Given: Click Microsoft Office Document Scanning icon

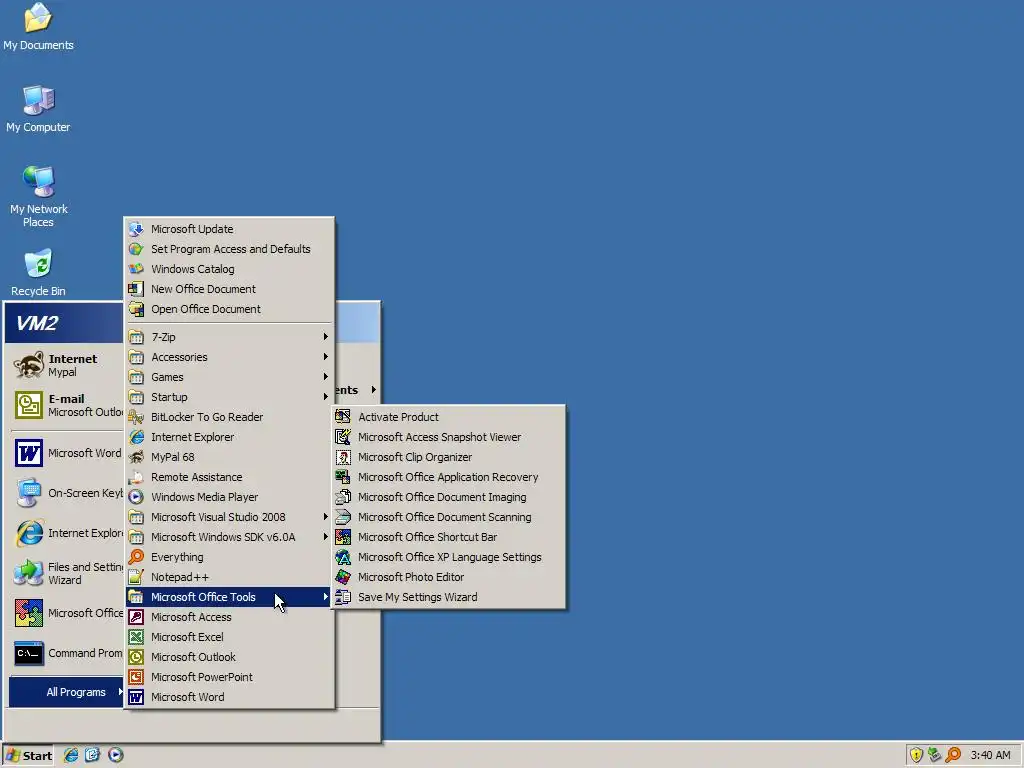Looking at the screenshot, I should pyautogui.click(x=343, y=517).
